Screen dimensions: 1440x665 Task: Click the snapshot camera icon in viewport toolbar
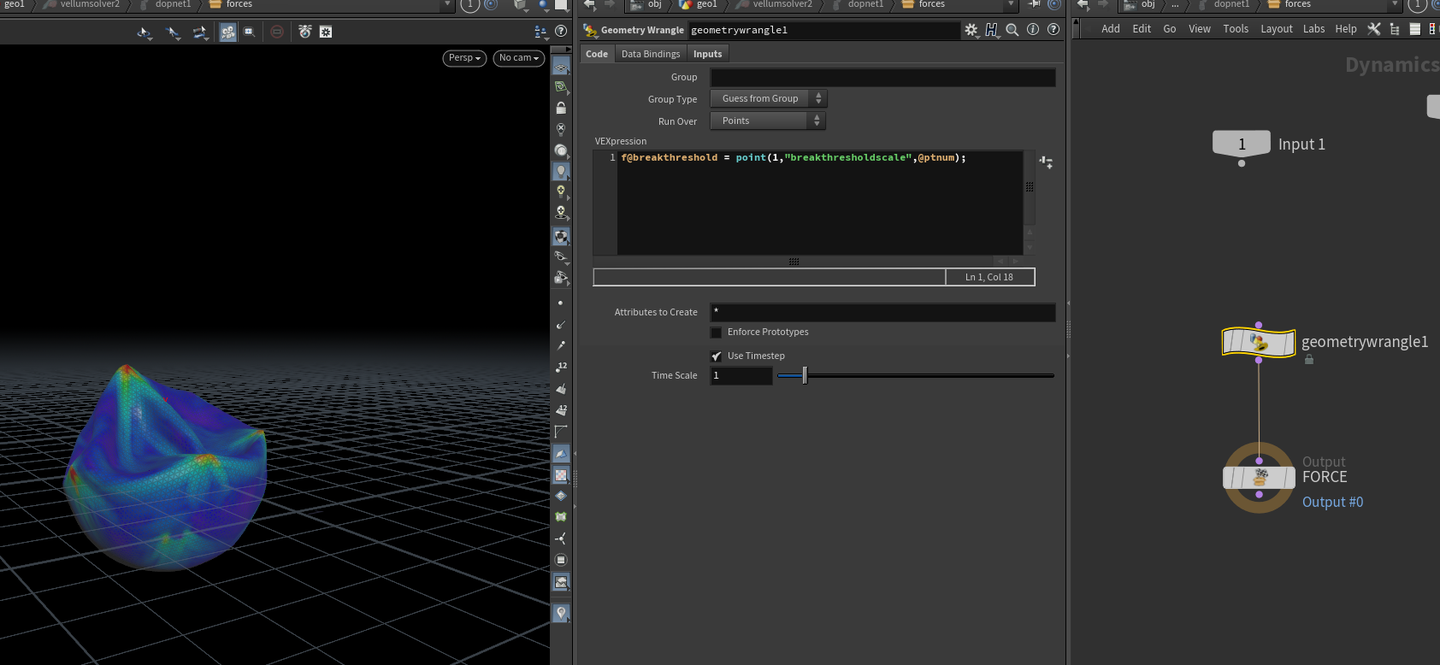click(x=305, y=32)
